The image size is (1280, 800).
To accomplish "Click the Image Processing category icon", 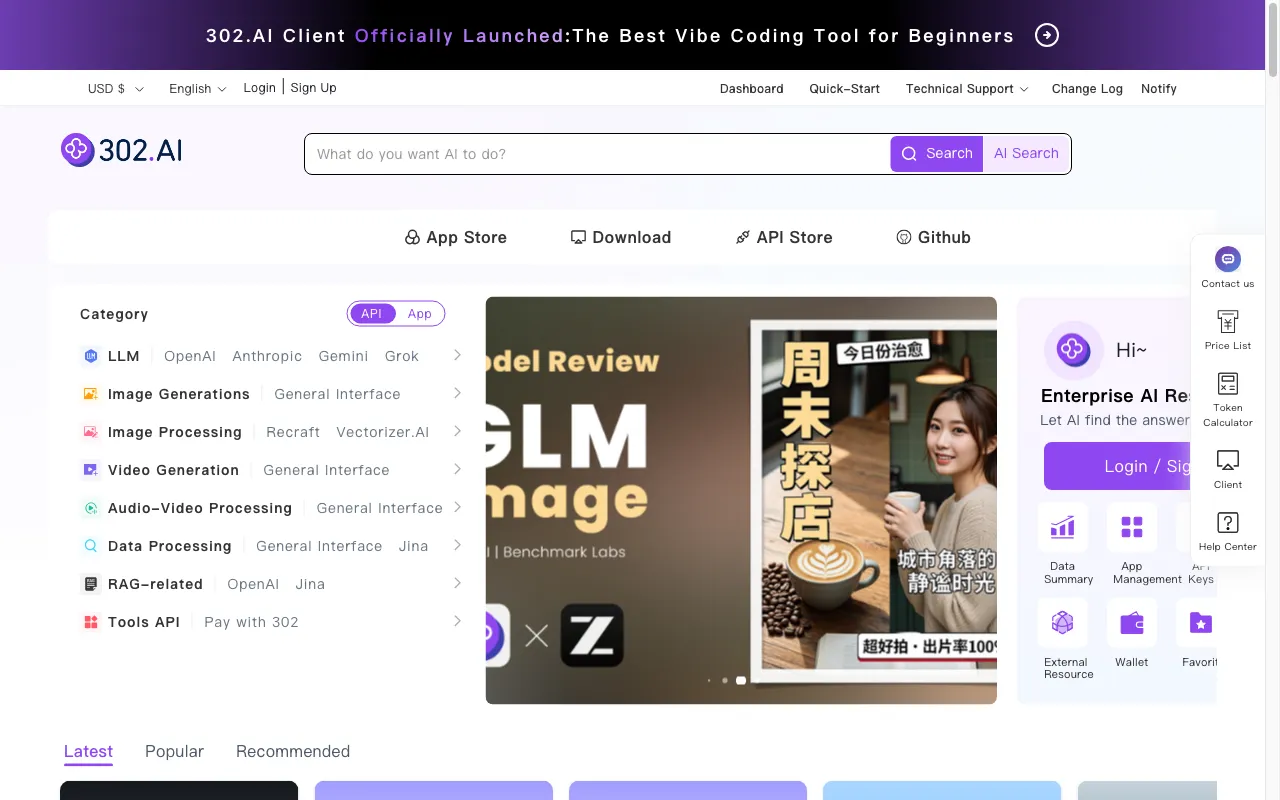I will (x=91, y=432).
